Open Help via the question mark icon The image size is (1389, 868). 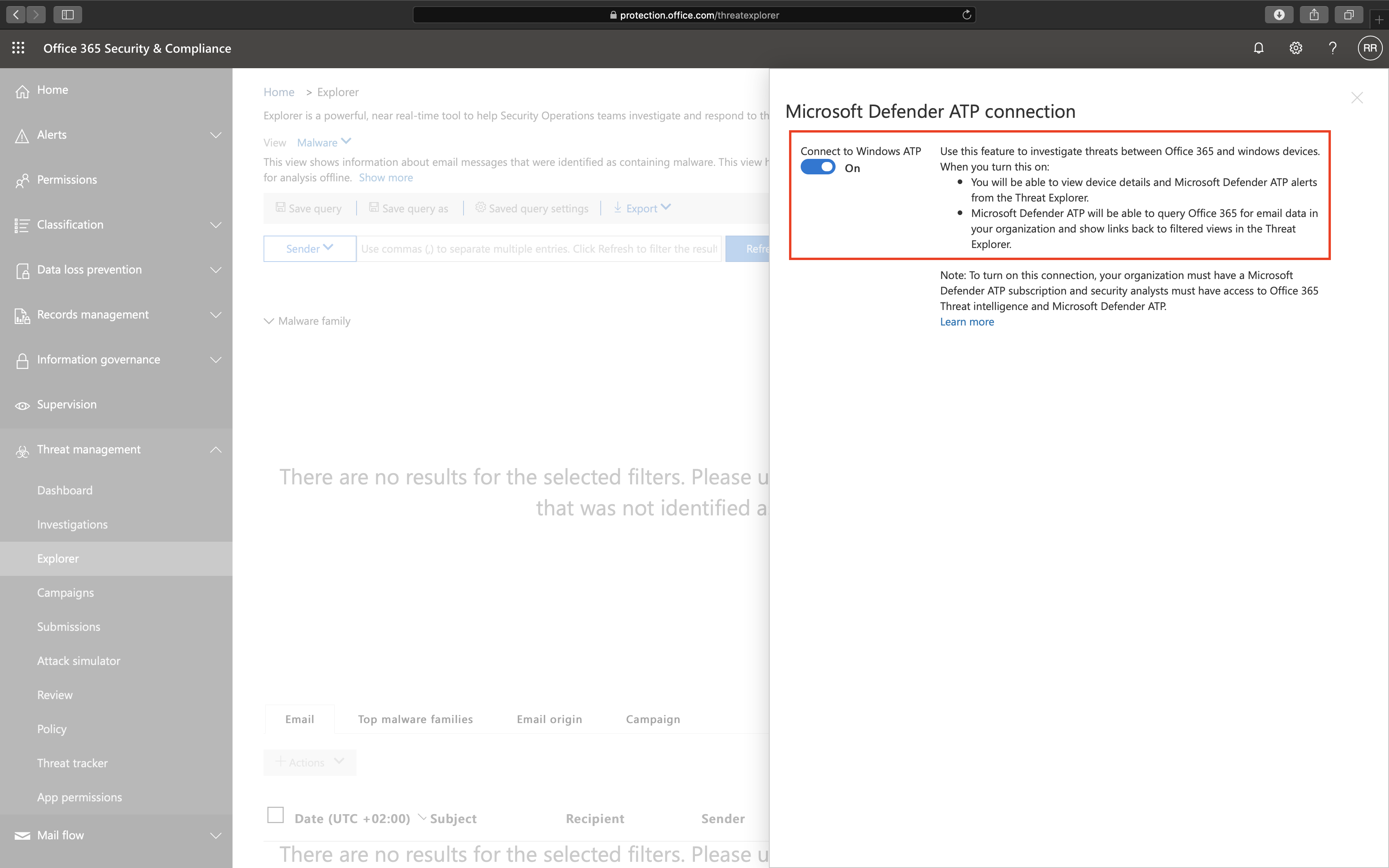pos(1333,48)
